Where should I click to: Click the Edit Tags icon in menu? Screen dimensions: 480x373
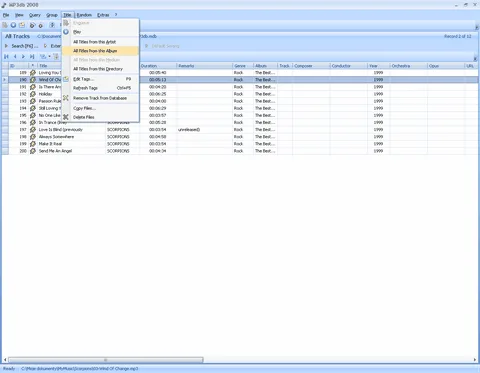(66, 79)
